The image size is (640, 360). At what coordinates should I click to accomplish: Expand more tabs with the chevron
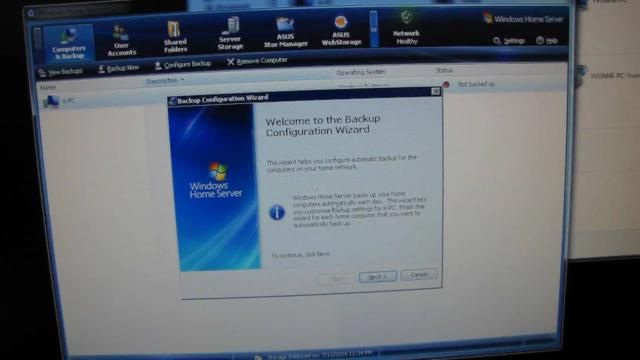[373, 29]
